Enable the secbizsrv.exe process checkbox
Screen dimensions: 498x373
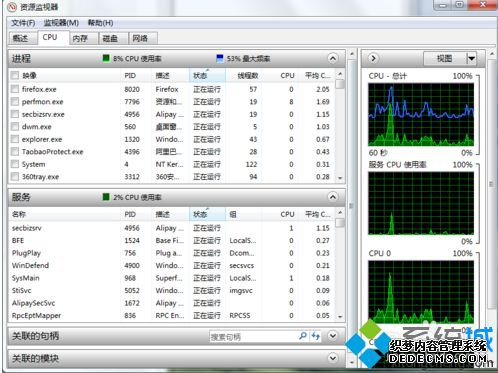pyautogui.click(x=15, y=114)
